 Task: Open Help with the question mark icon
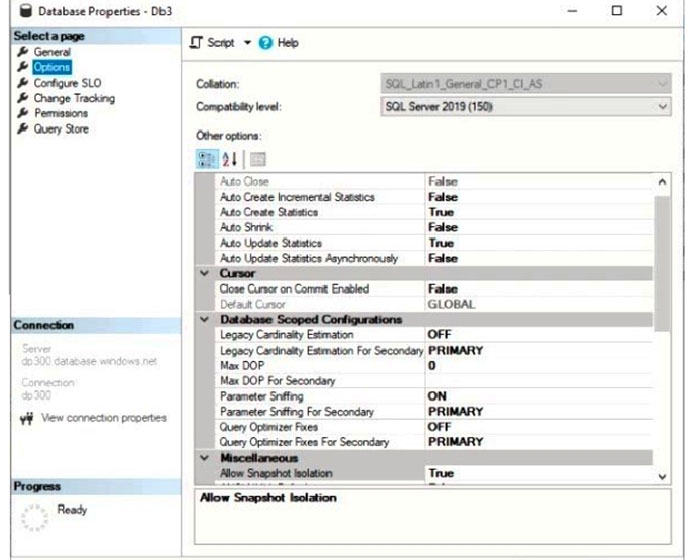point(265,43)
